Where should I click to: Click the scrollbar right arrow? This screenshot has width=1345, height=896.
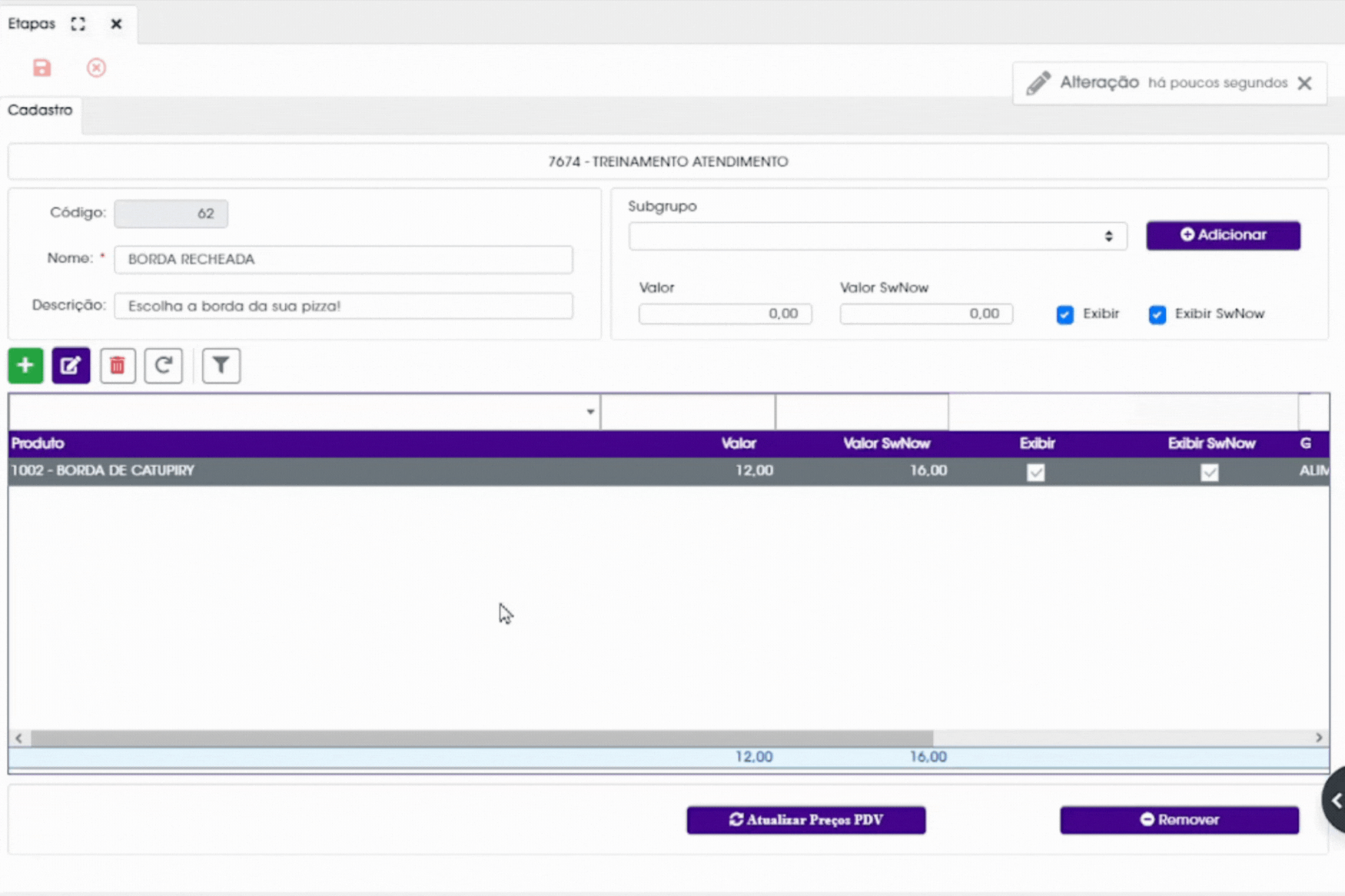[1319, 738]
